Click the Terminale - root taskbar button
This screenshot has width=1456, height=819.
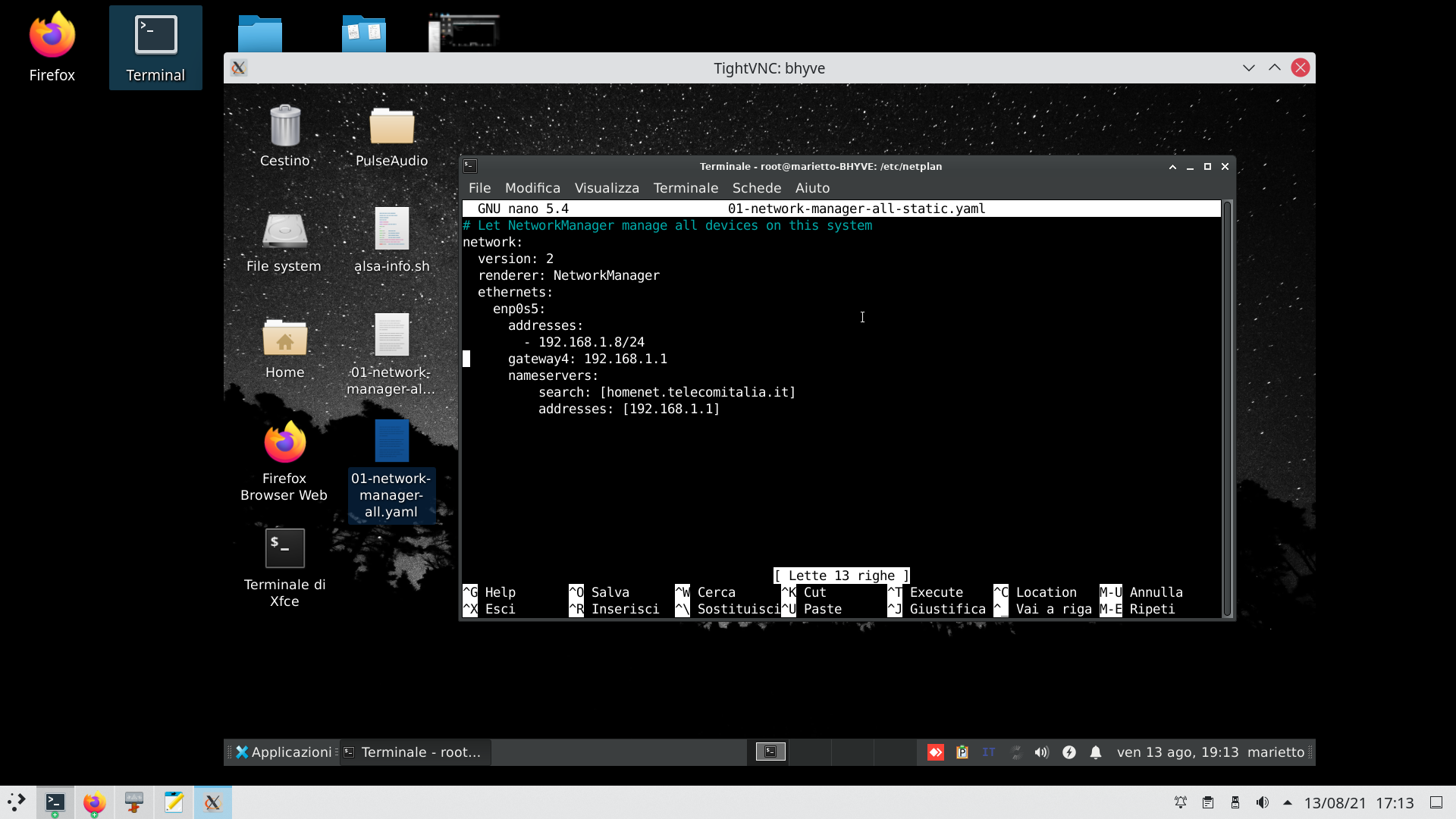click(414, 752)
